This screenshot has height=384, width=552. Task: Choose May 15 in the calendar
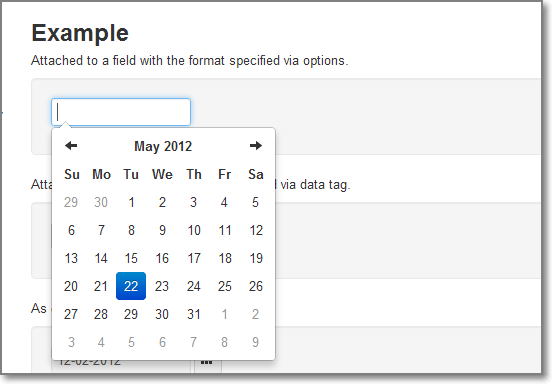pos(131,258)
